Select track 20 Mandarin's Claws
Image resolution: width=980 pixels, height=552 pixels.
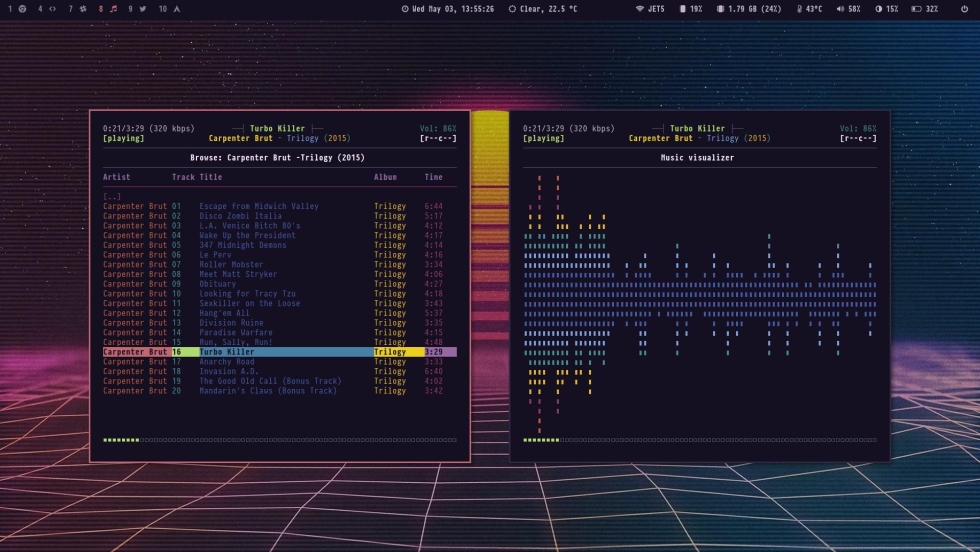pyautogui.click(x=280, y=391)
